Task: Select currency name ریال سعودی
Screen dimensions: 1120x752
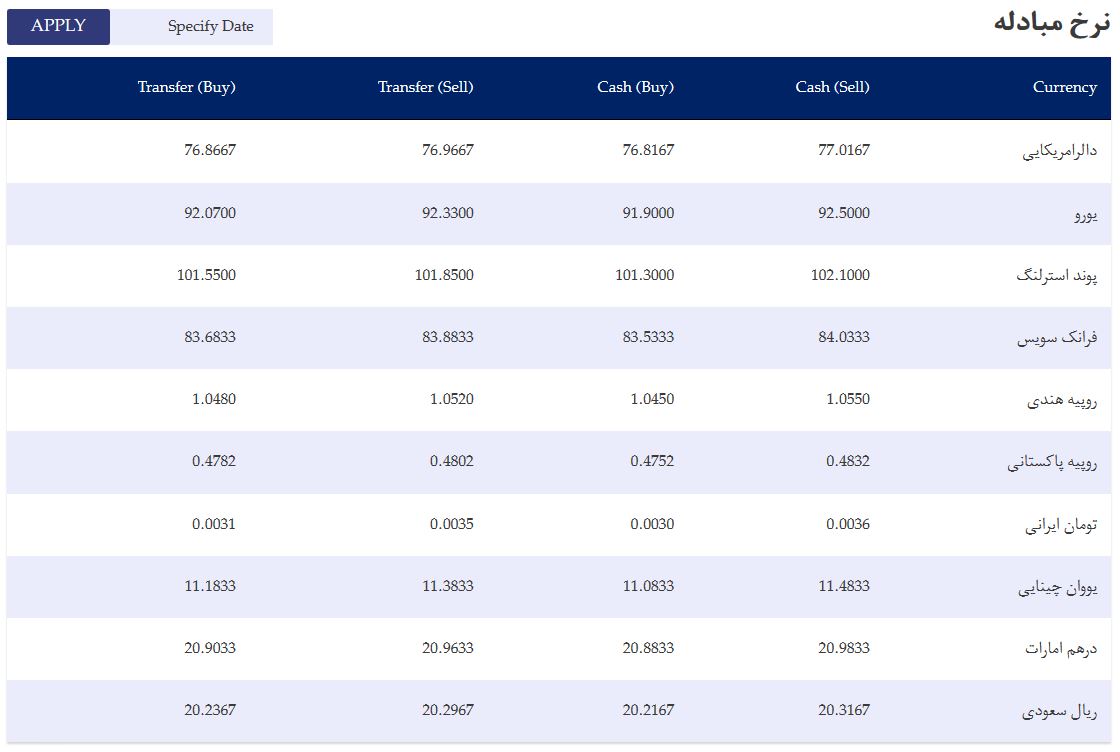Action: tap(1059, 711)
